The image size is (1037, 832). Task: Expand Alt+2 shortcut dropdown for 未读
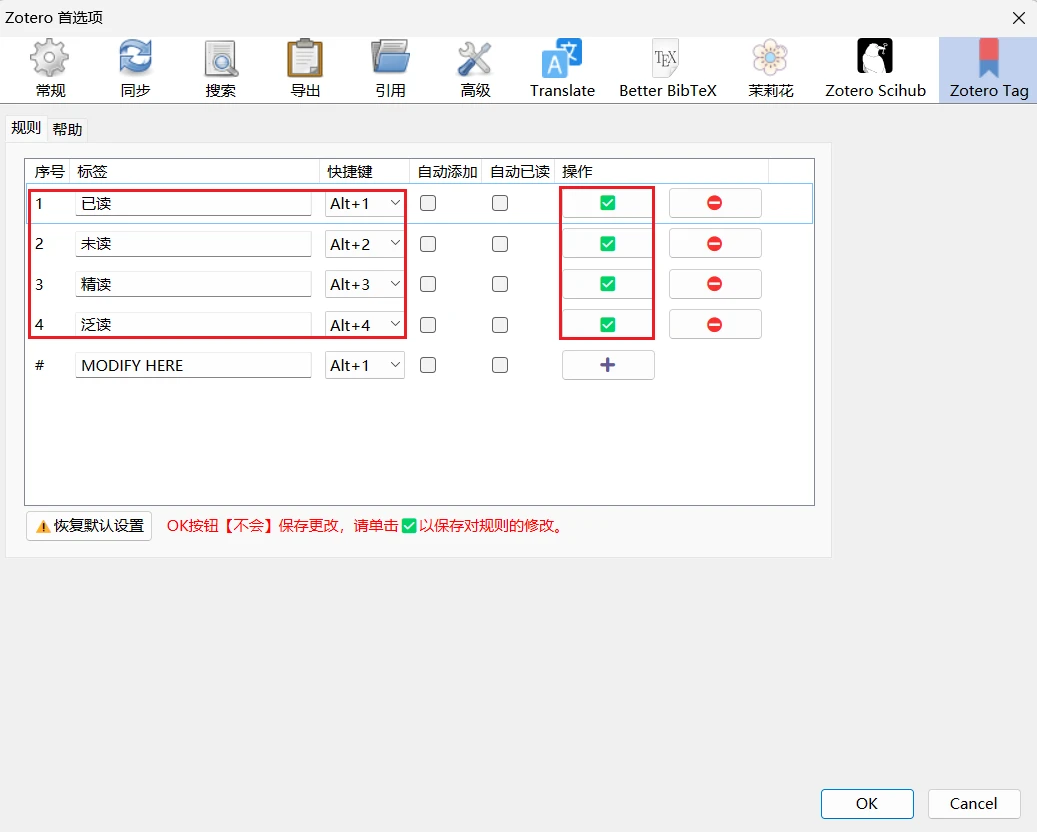tap(364, 244)
